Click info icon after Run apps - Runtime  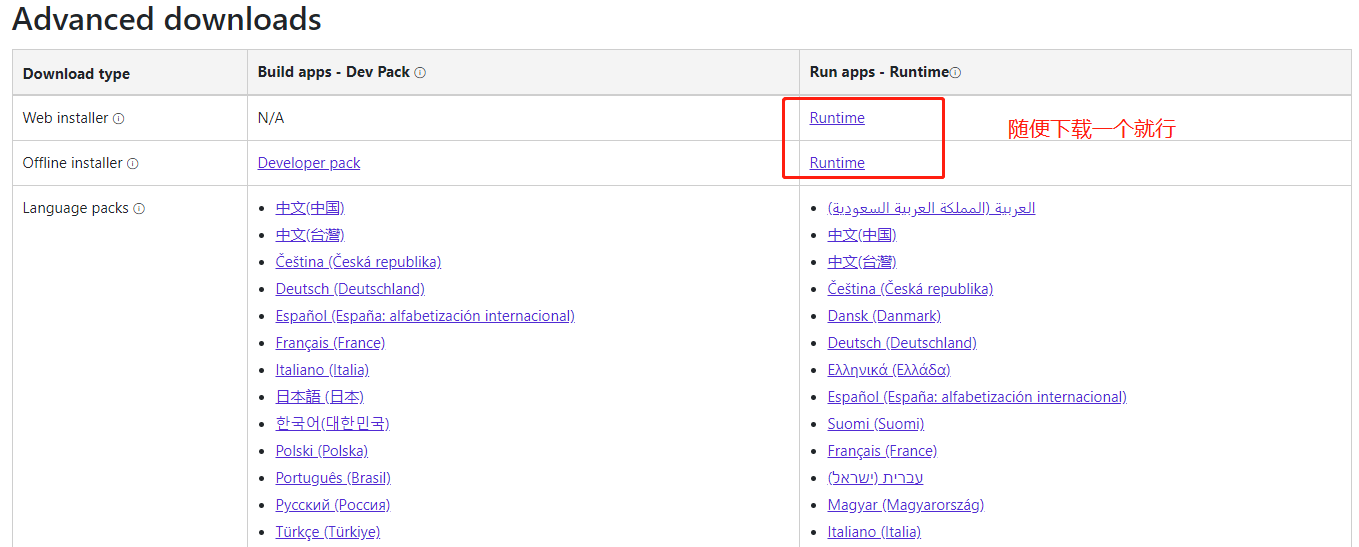click(955, 72)
